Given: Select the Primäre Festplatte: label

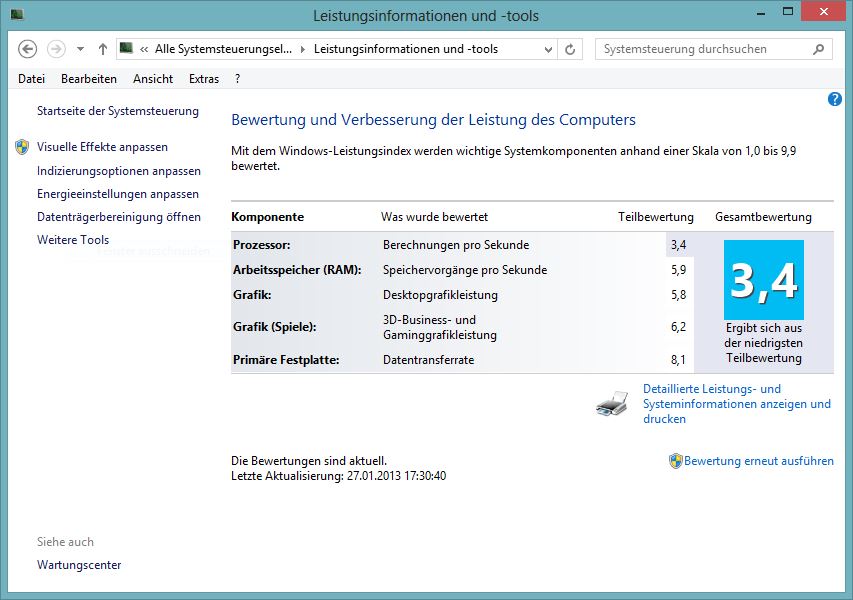Looking at the screenshot, I should (286, 360).
